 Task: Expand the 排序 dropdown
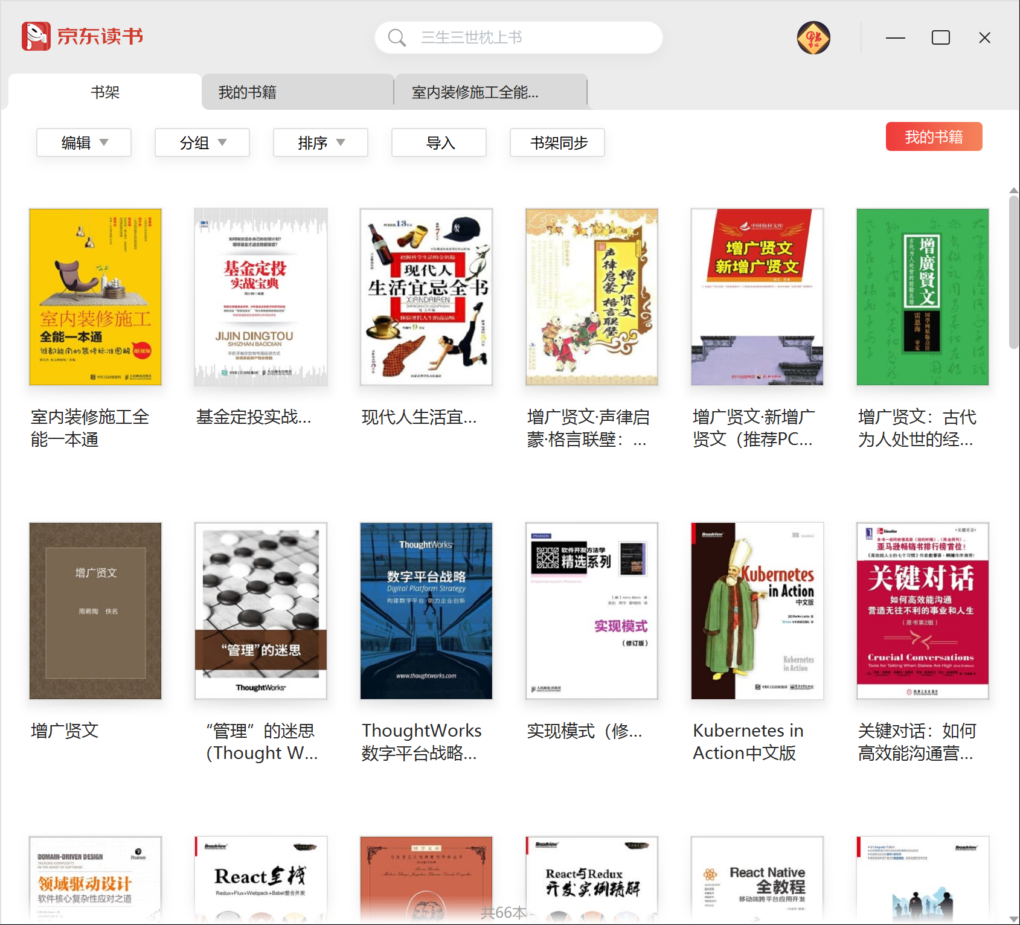pos(321,142)
